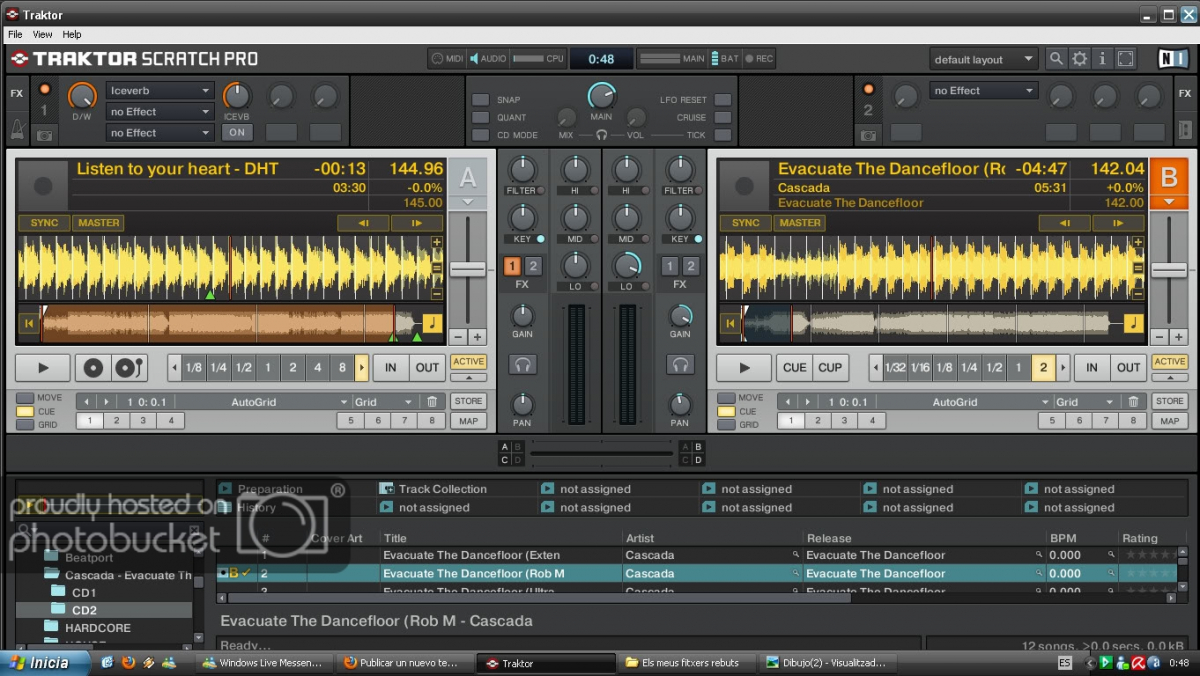Click Deck A tempo bend backward arrow

(363, 223)
